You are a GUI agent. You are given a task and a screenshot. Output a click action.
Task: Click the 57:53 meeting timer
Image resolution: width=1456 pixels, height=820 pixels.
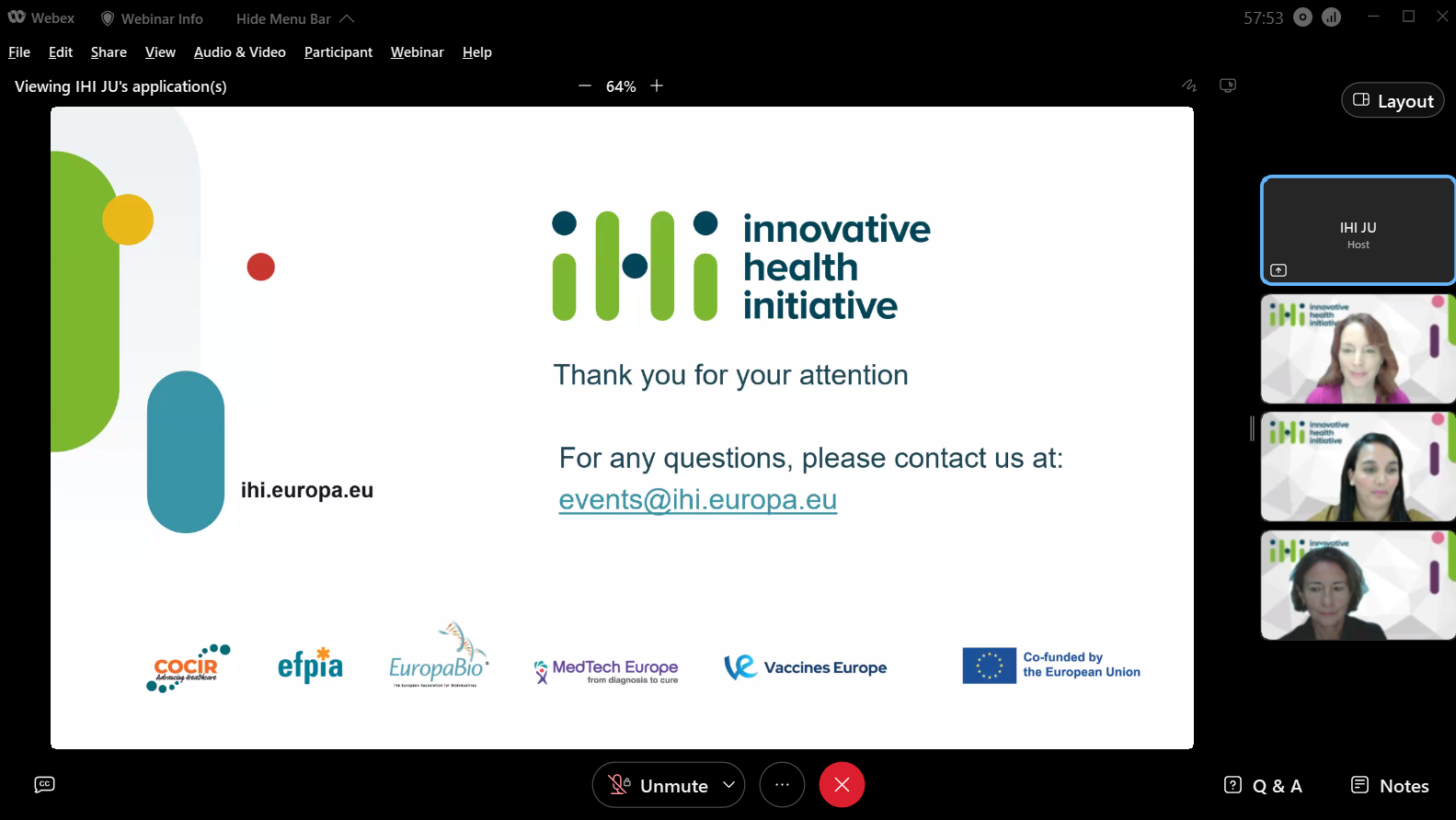1263,18
